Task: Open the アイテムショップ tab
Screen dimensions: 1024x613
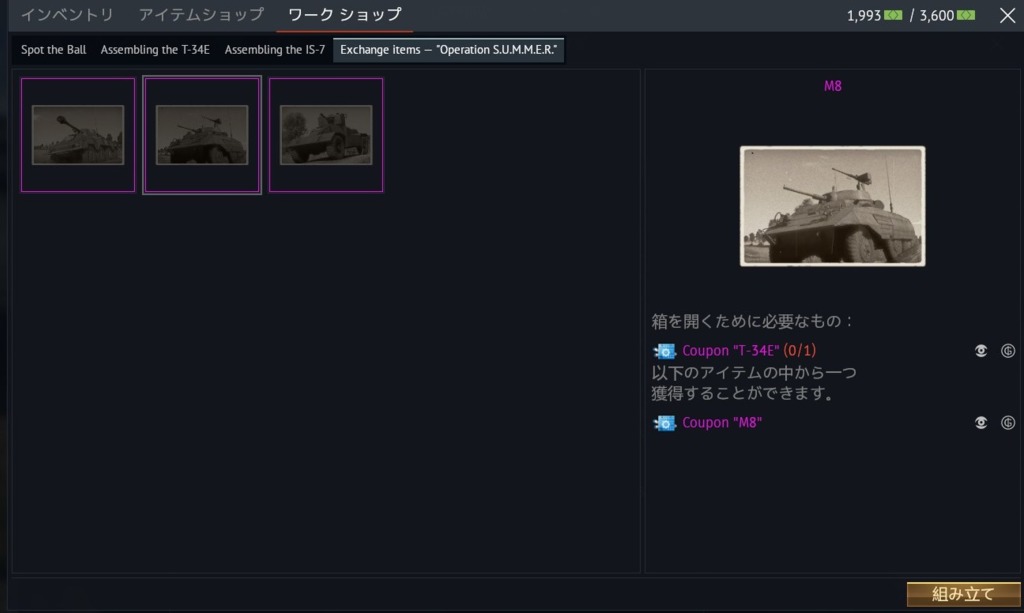Action: pos(201,15)
